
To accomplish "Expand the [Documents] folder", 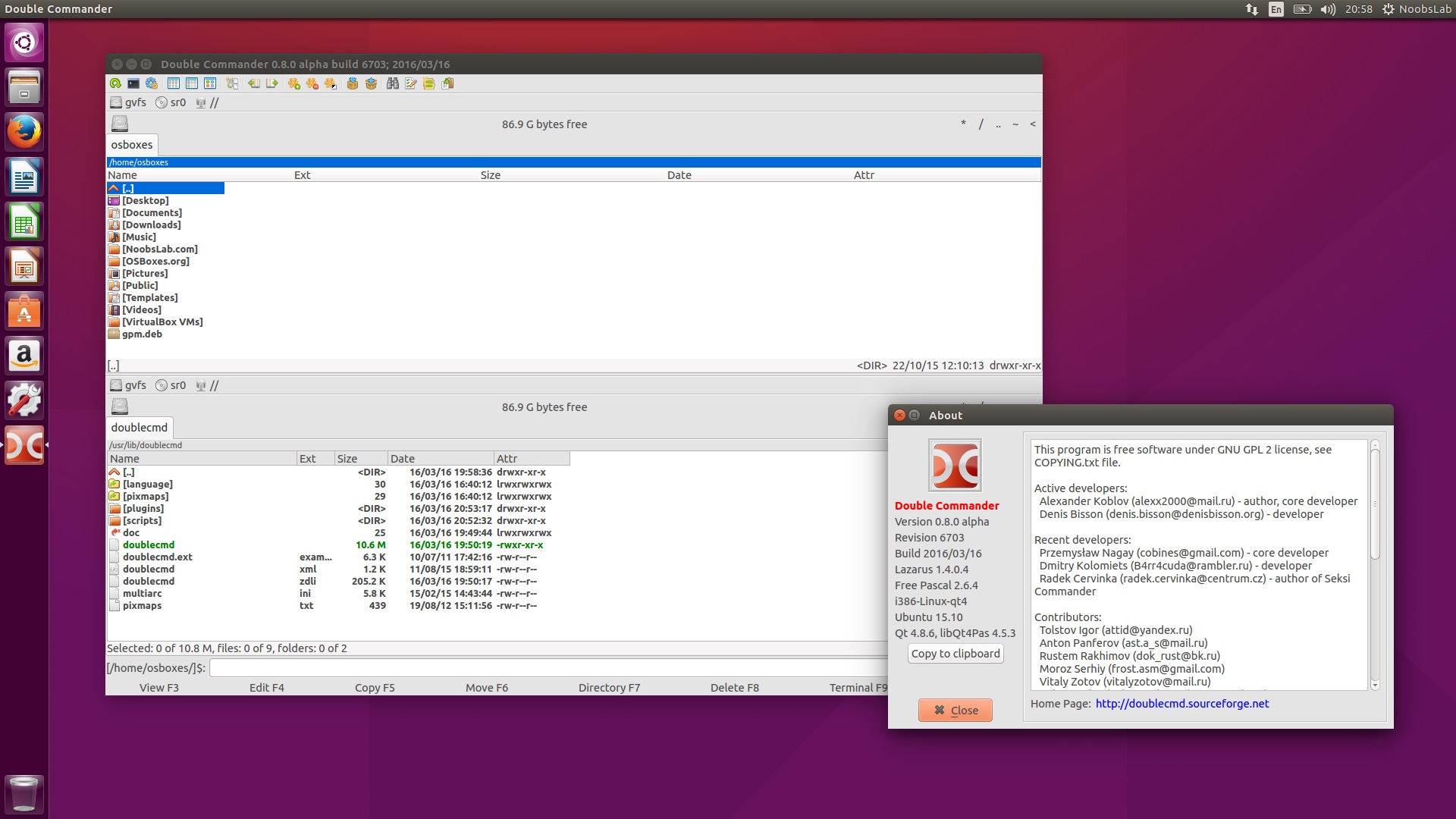I will pos(152,213).
